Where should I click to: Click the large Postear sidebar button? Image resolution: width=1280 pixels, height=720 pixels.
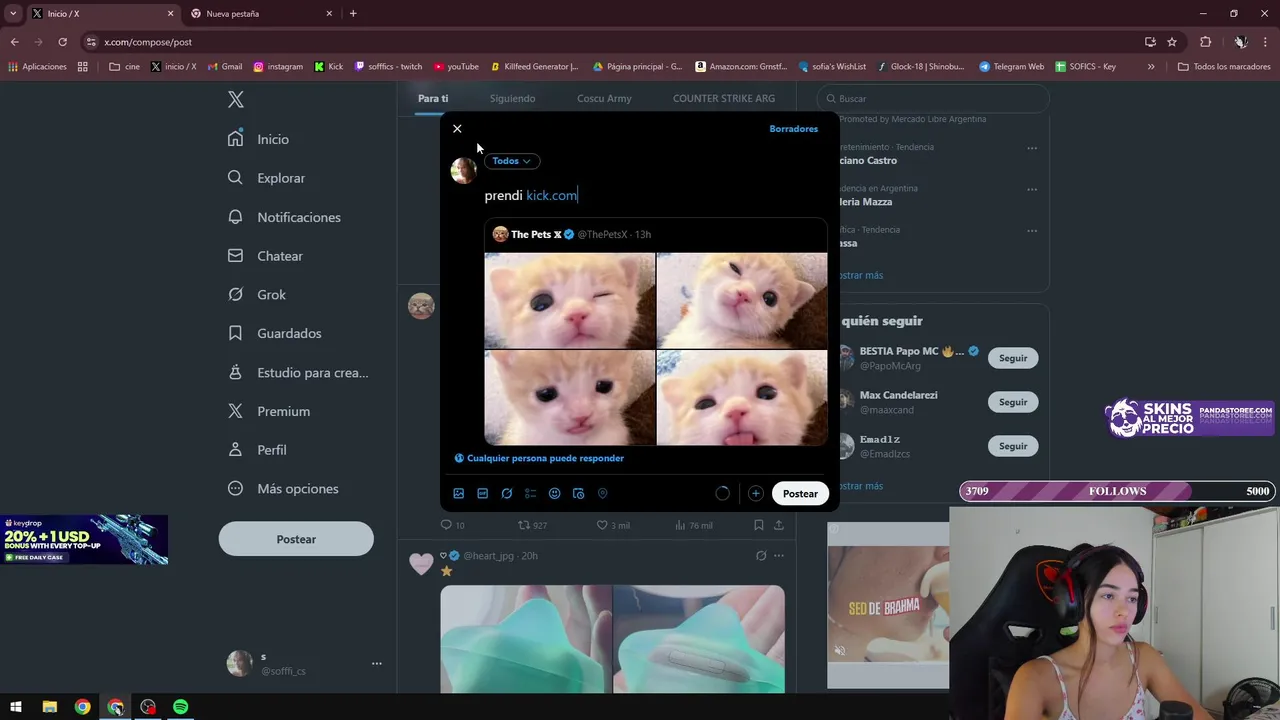click(x=296, y=539)
